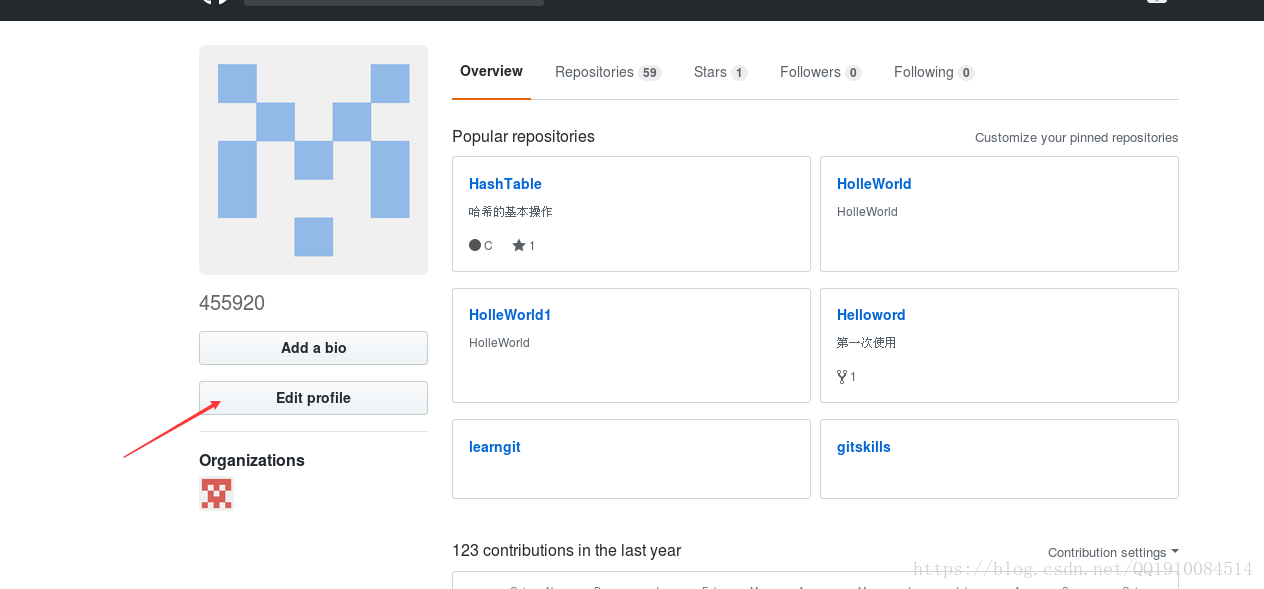1264x589 pixels.
Task: Click the organization avatar under Organizations
Action: point(216,493)
